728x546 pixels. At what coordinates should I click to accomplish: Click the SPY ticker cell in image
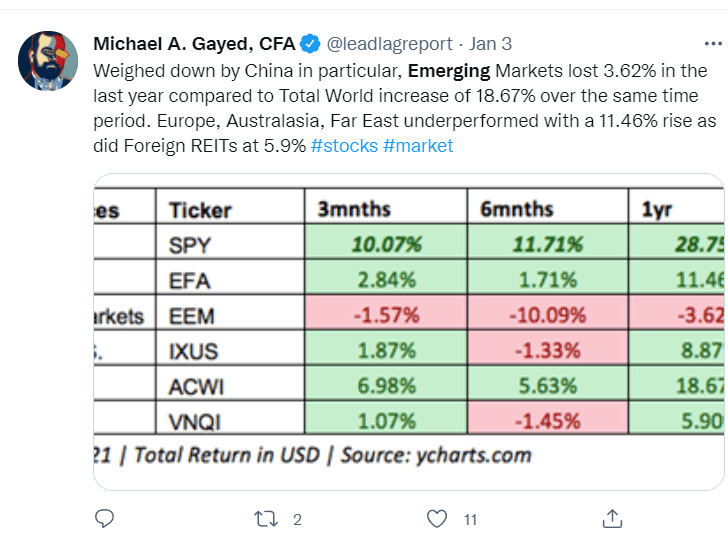[190, 245]
